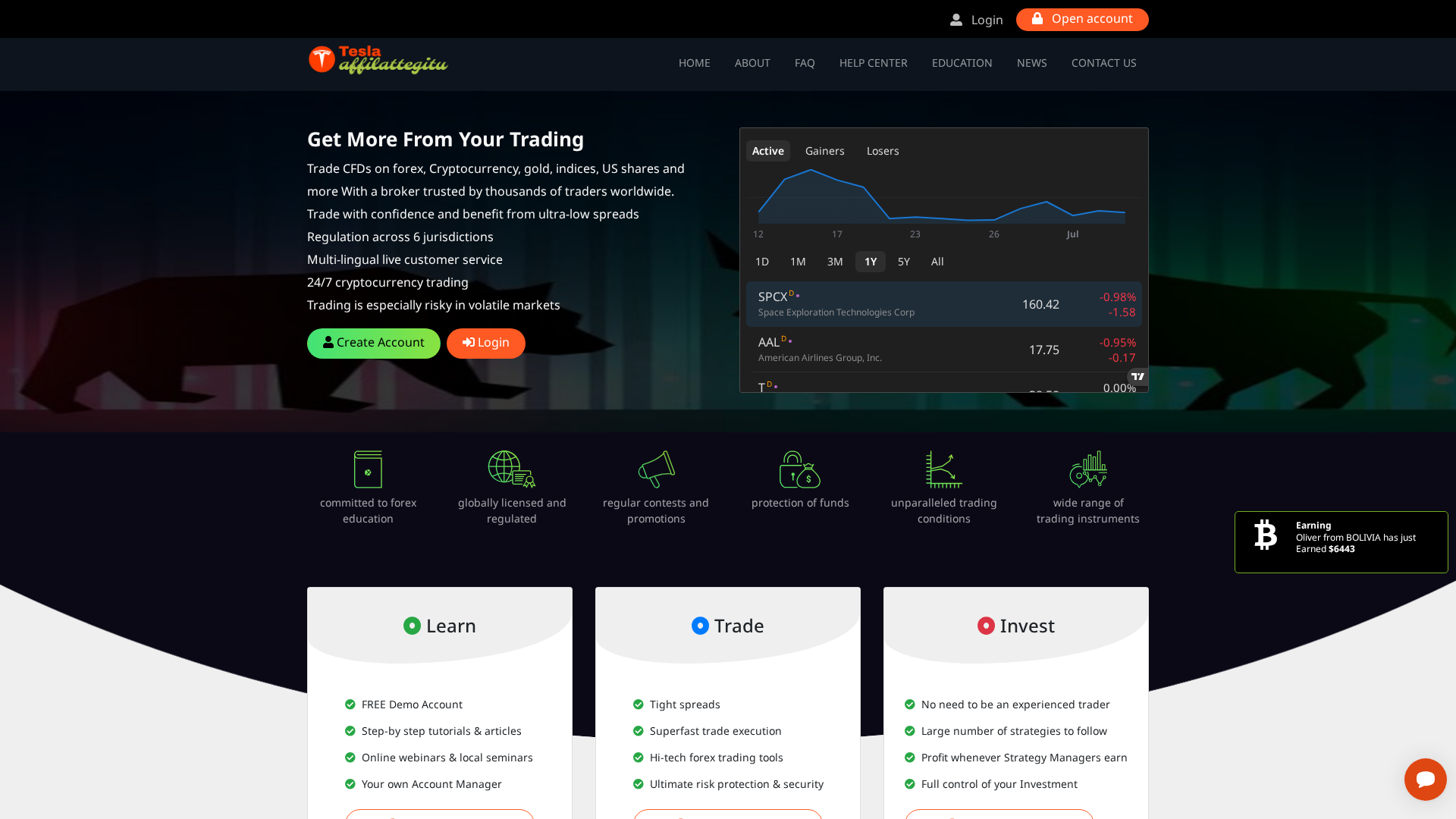Click the blue Trade circle icon
Viewport: 1456px width, 819px height.
tap(700, 626)
